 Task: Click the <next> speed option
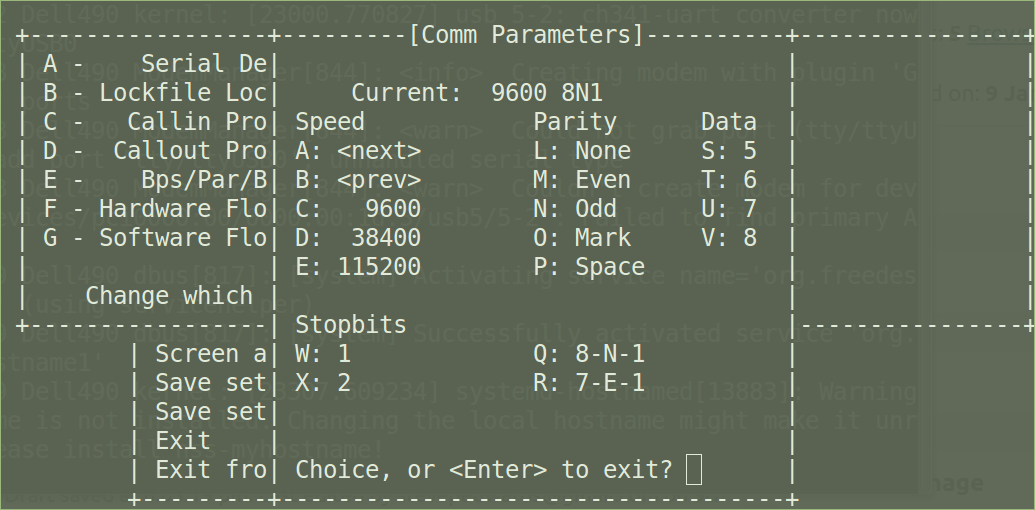point(358,151)
